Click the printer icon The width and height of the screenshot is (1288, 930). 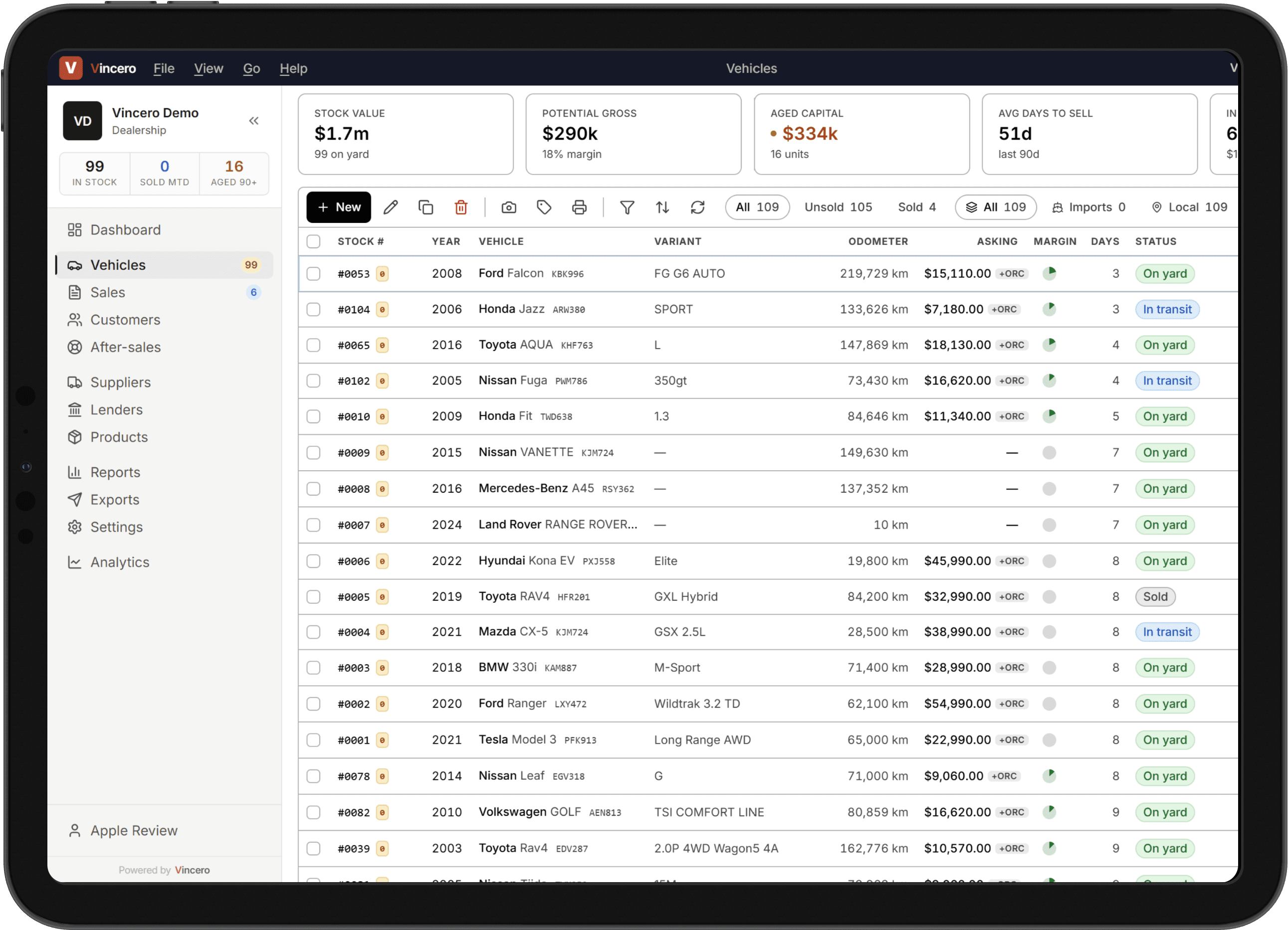point(579,207)
